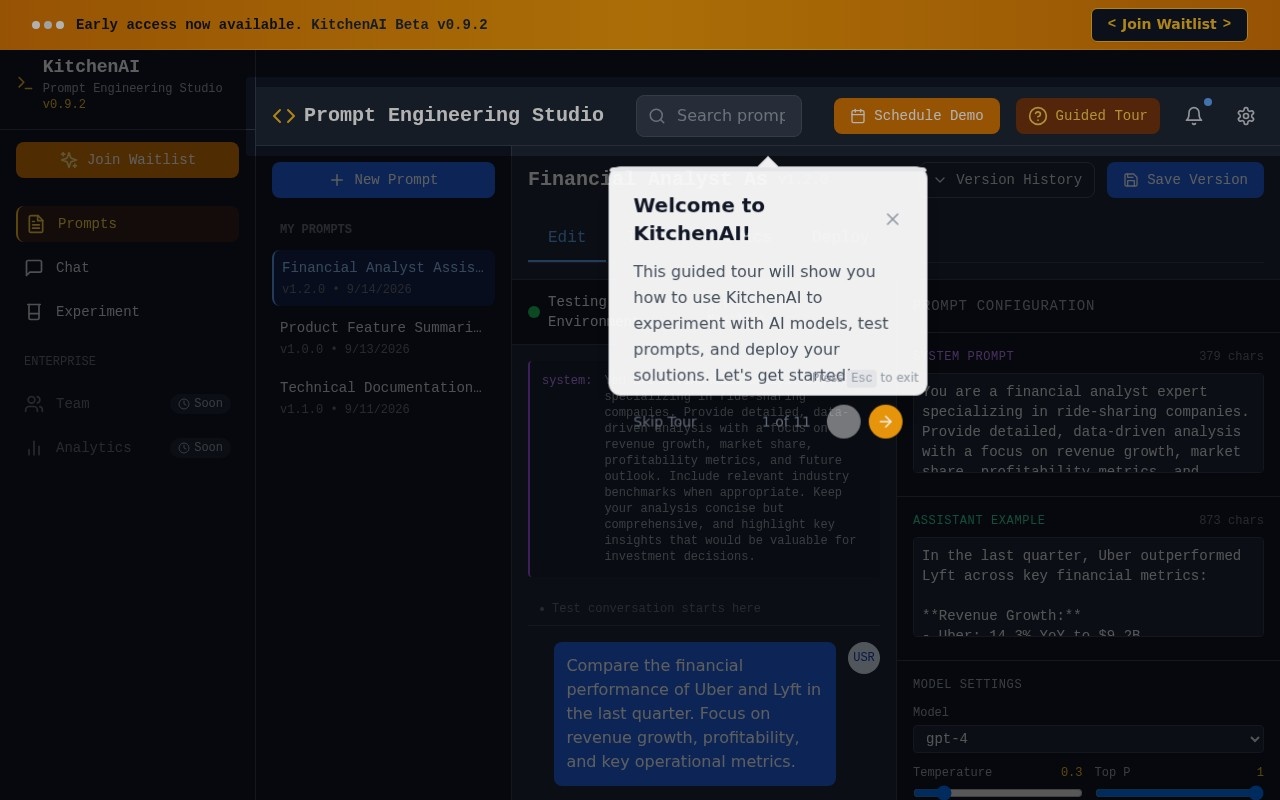
Task: Open the Product Feature Summari… prompt
Action: (x=383, y=338)
